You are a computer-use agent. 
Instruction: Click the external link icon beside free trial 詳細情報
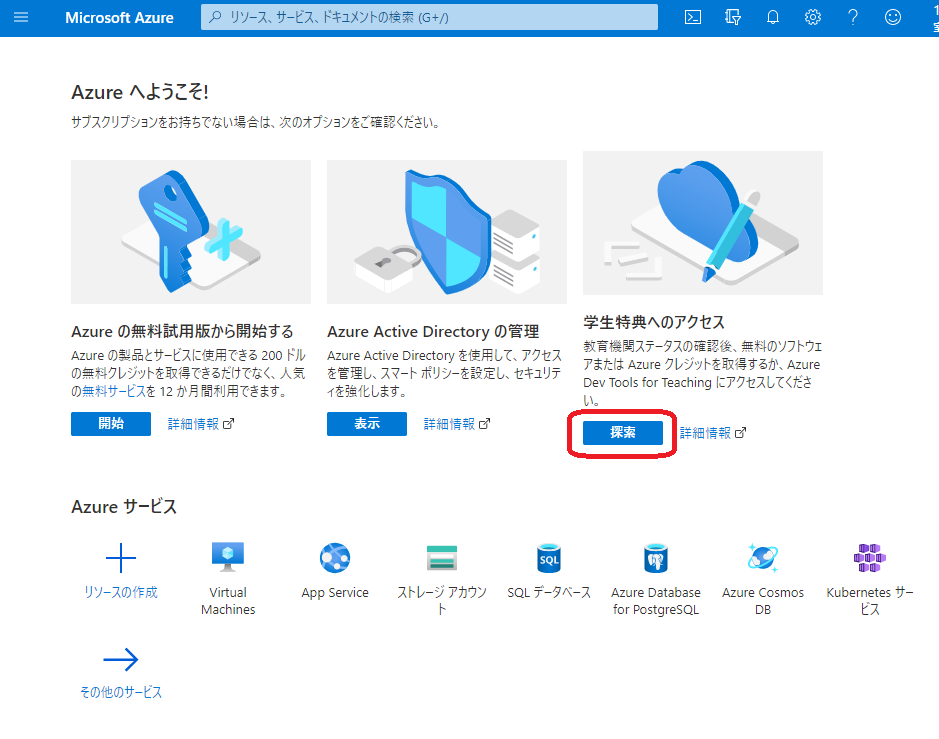pos(228,424)
